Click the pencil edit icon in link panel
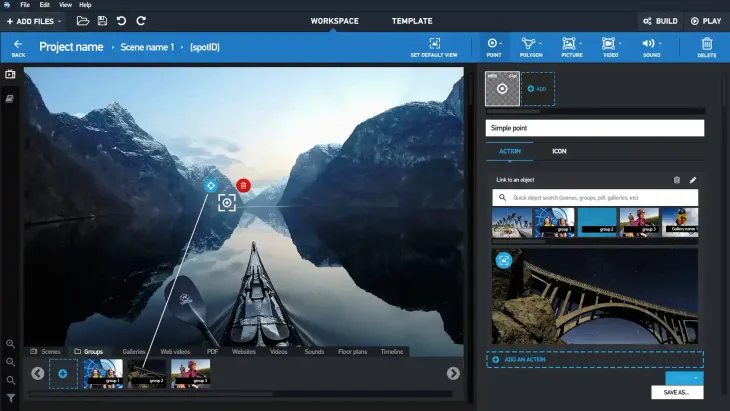The width and height of the screenshot is (730, 411). [x=693, y=180]
